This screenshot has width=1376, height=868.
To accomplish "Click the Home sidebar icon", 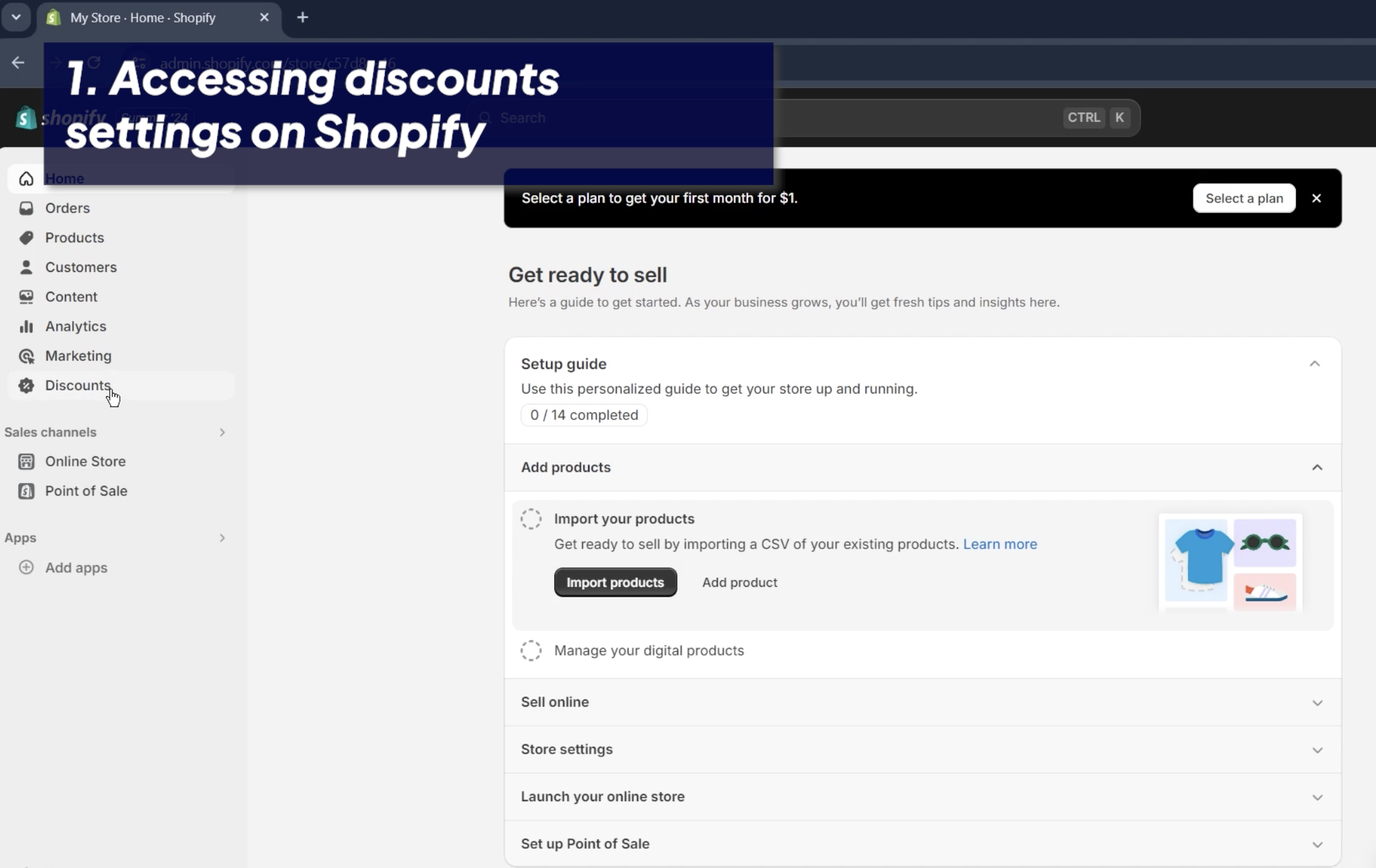I will tap(26, 178).
